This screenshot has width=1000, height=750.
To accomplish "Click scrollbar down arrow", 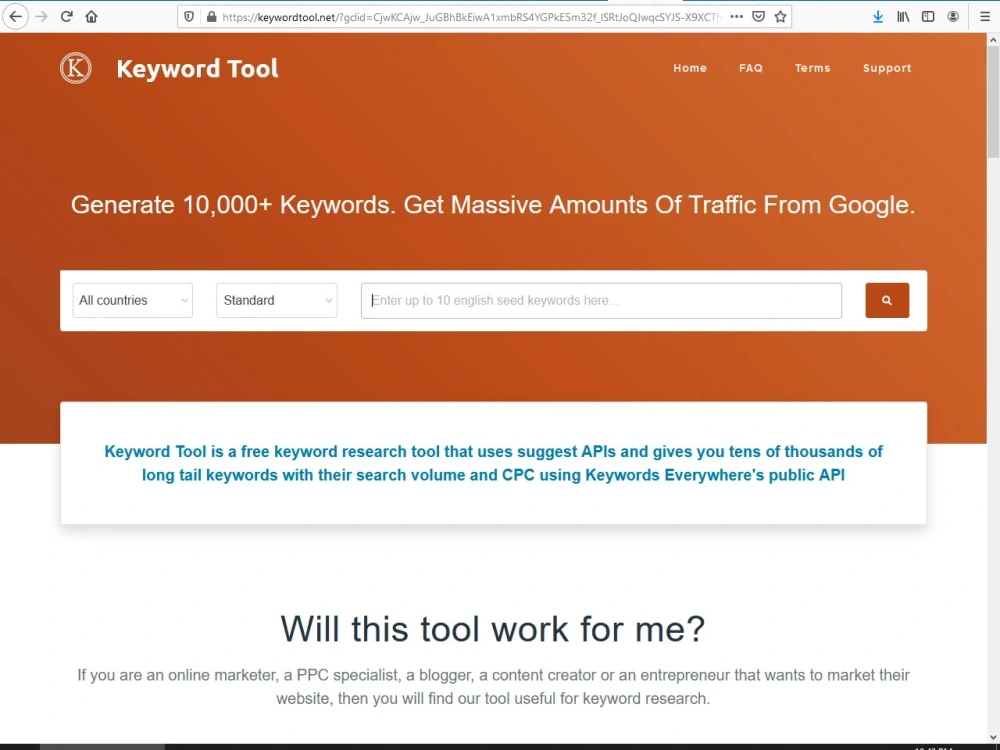I will 993,737.
